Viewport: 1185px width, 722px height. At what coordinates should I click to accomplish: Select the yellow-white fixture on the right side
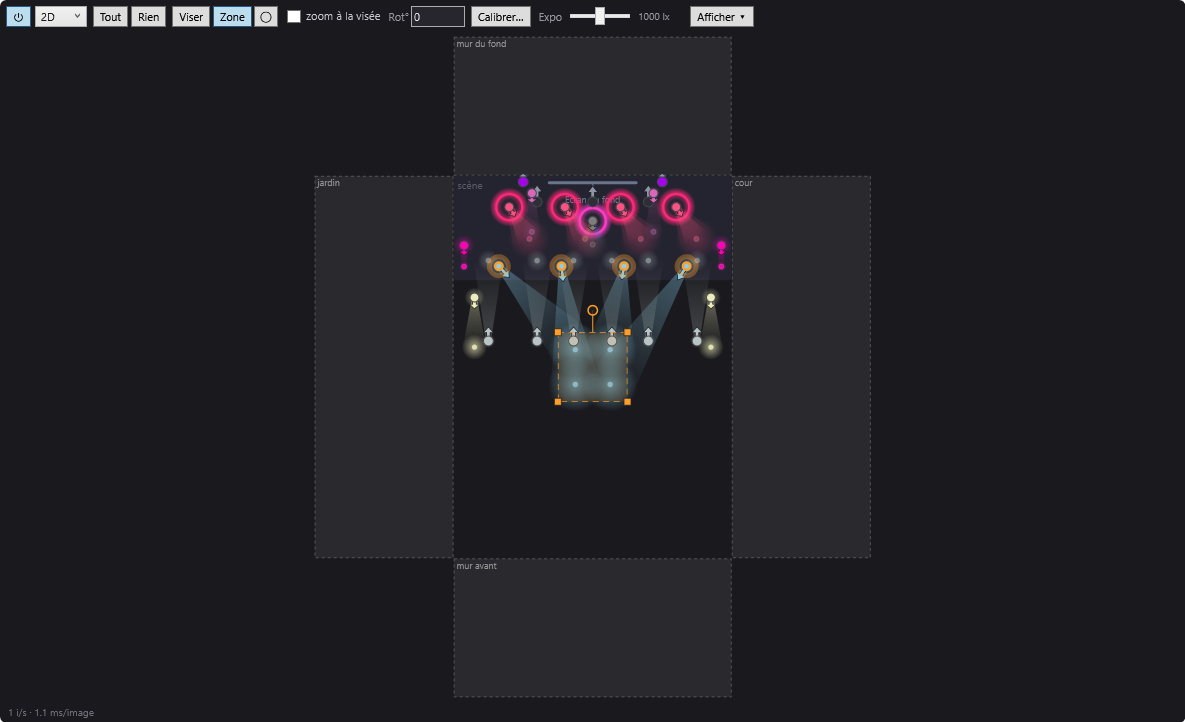coord(710,298)
